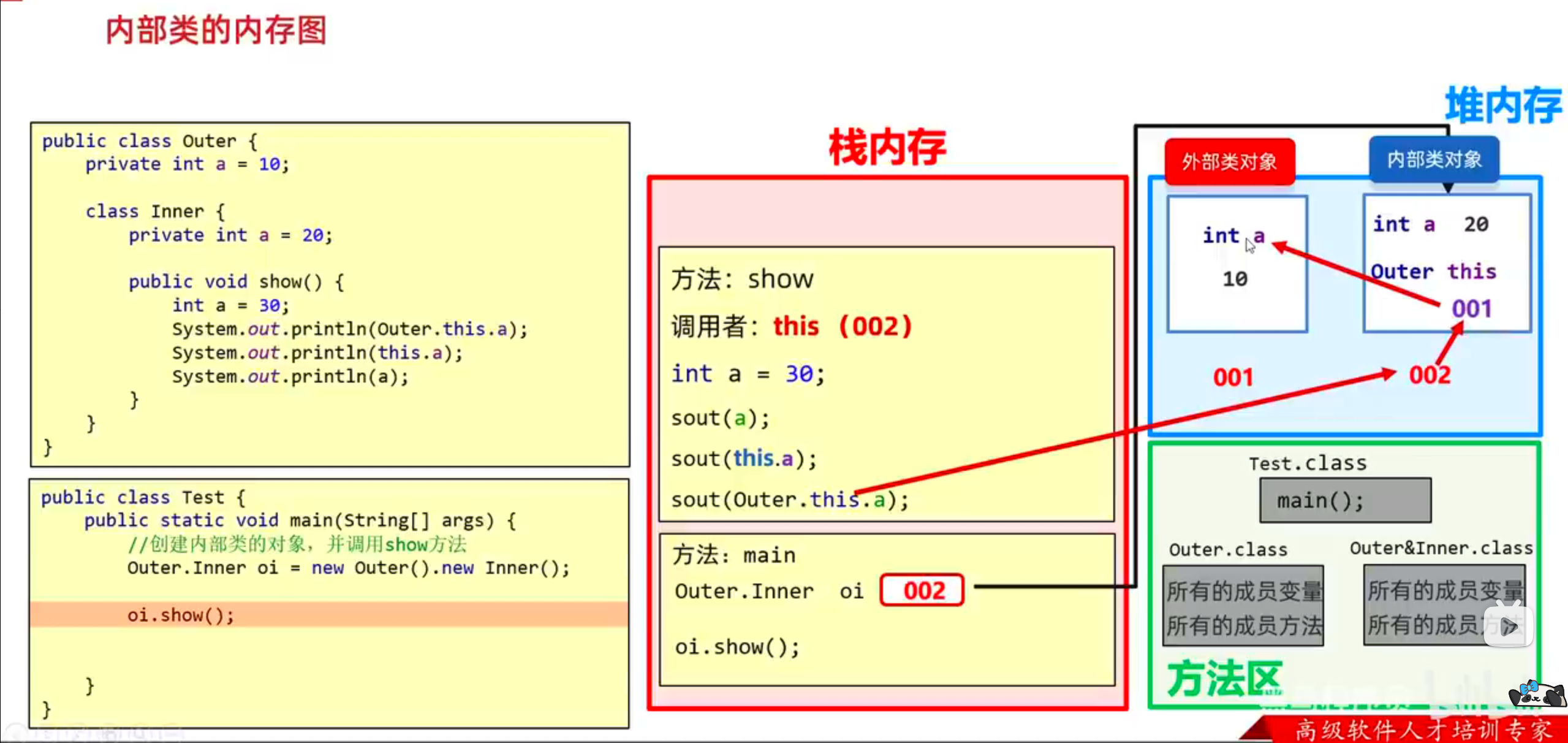Click the mouse cursor near int a
The height and width of the screenshot is (743, 1568).
point(1250,245)
